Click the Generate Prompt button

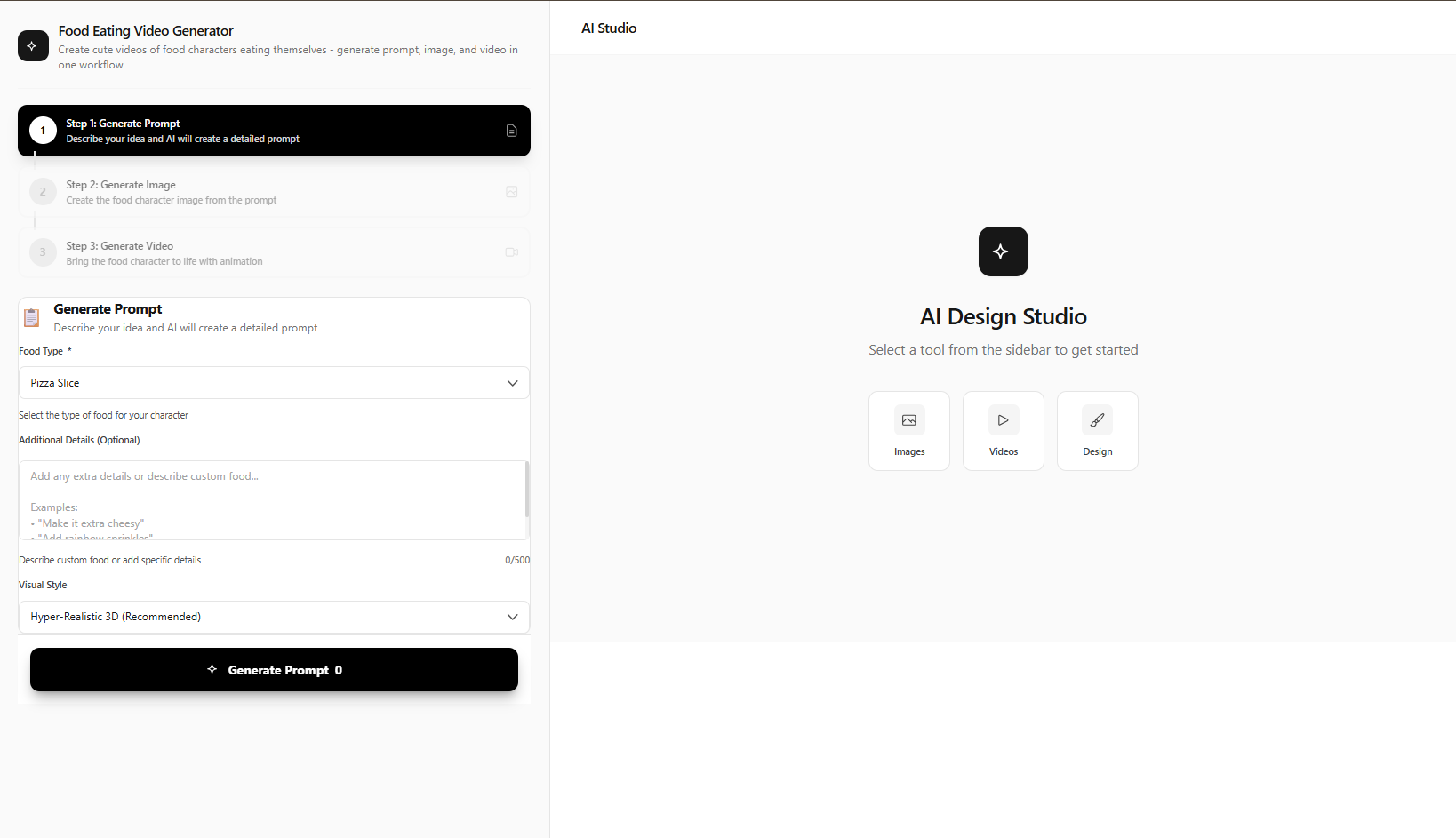(274, 670)
